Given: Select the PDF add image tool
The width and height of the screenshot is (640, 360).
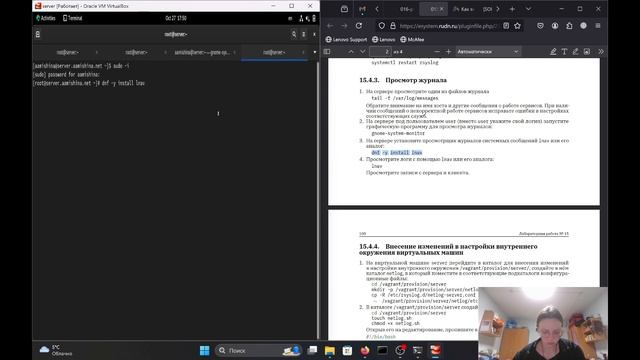Looking at the screenshot, I should click(587, 52).
